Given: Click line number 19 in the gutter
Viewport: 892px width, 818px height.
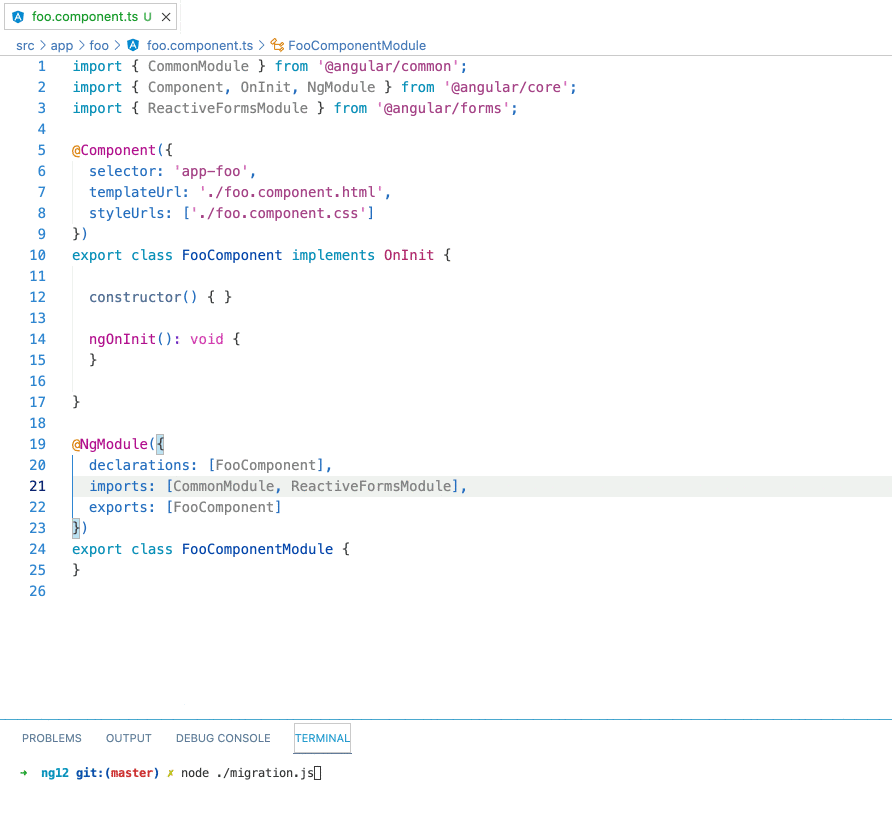Looking at the screenshot, I should point(38,444).
